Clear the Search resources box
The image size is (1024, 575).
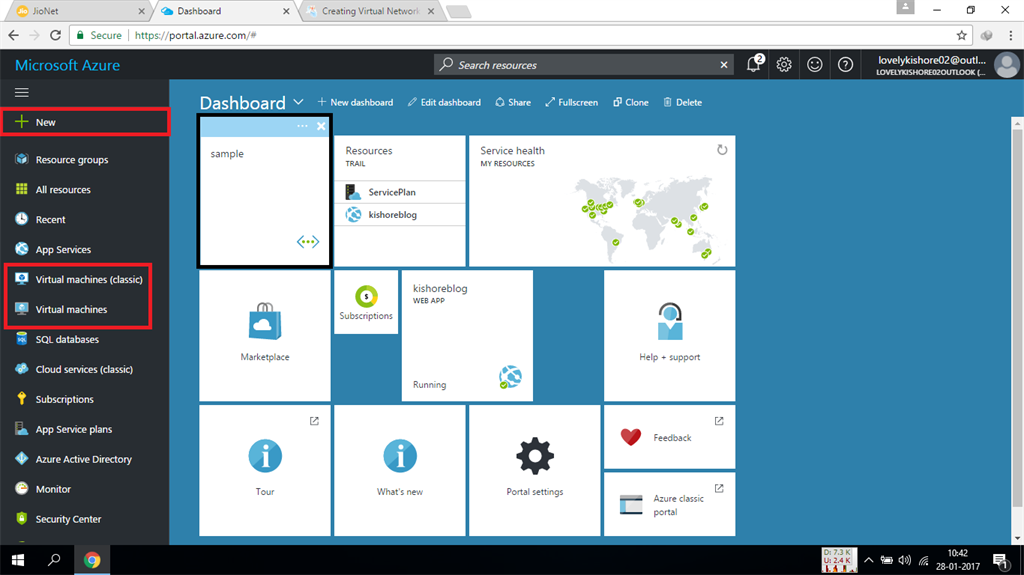point(724,65)
